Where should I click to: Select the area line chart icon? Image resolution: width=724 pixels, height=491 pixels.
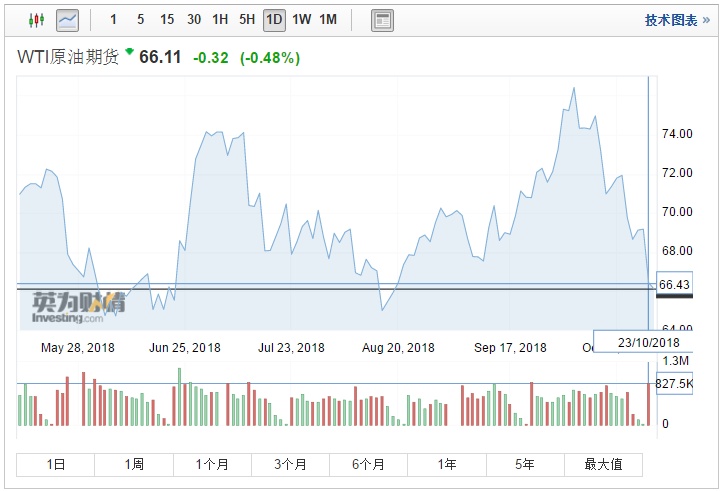67,20
